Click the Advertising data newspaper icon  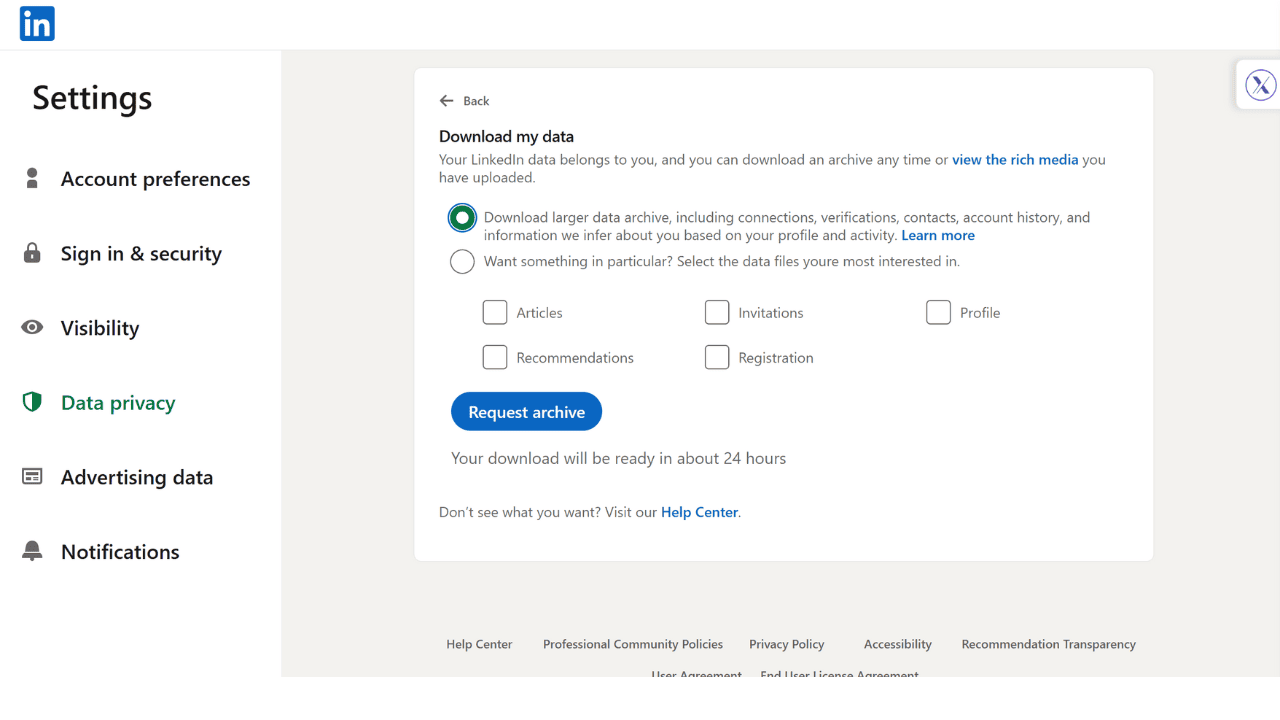click(x=32, y=477)
